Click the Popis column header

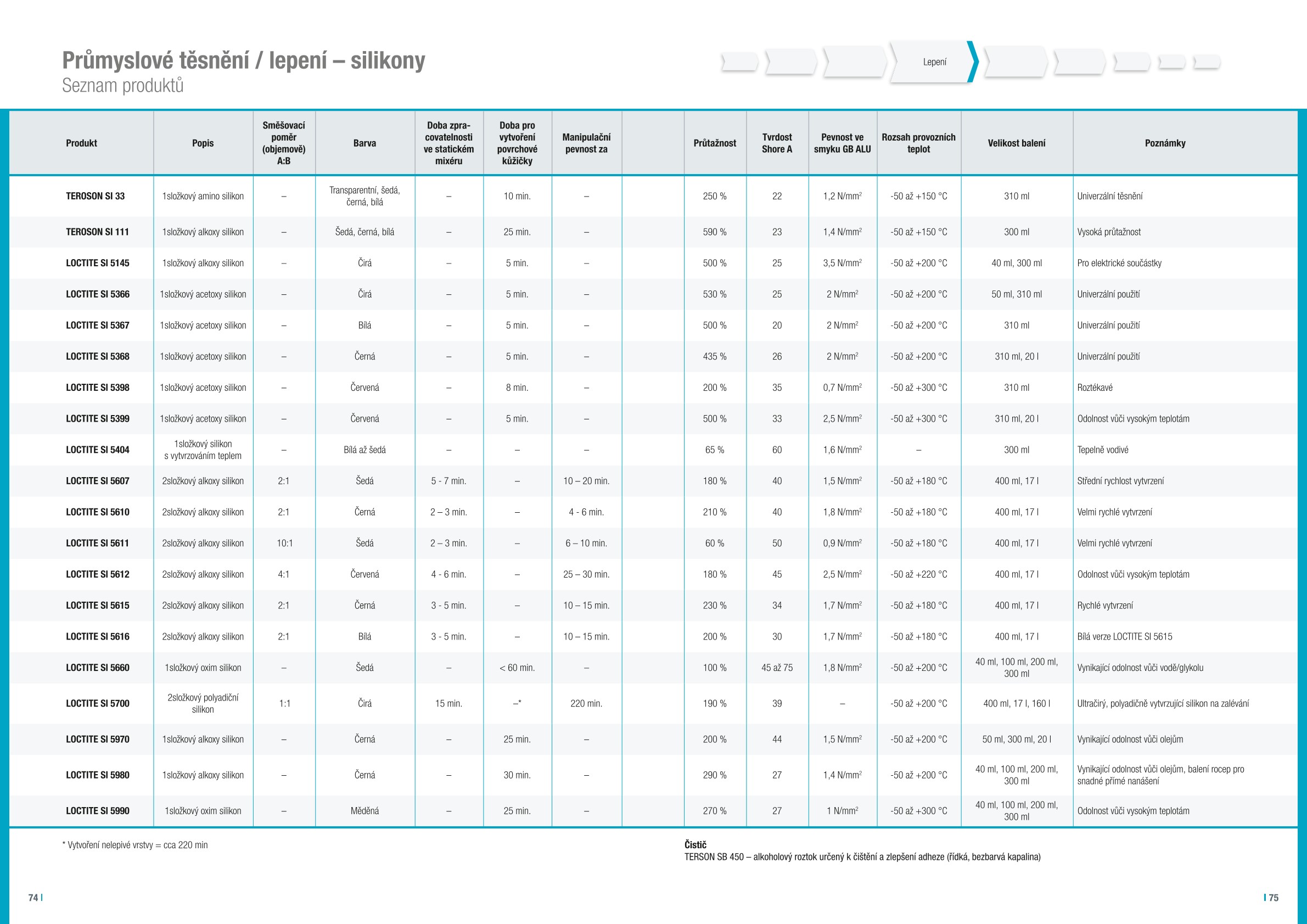tap(203, 143)
